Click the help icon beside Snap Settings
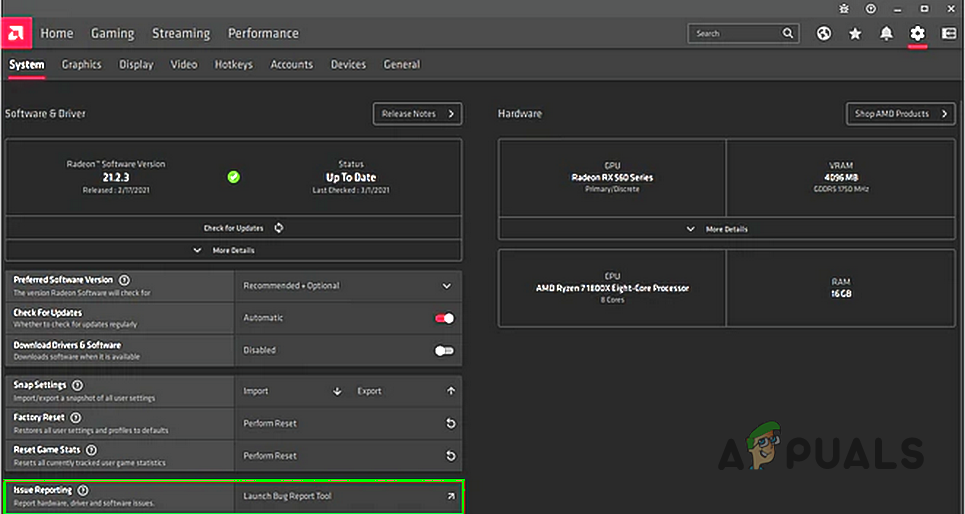Image resolution: width=965 pixels, height=514 pixels. 77,385
